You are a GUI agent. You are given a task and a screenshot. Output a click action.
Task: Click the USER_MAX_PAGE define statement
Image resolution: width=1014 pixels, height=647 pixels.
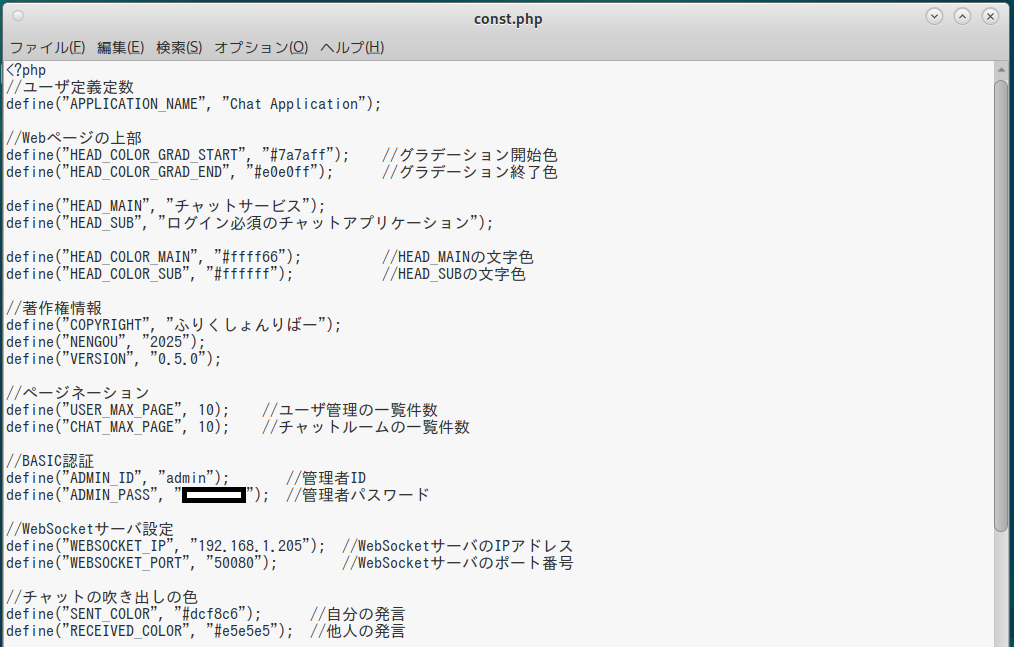click(118, 410)
